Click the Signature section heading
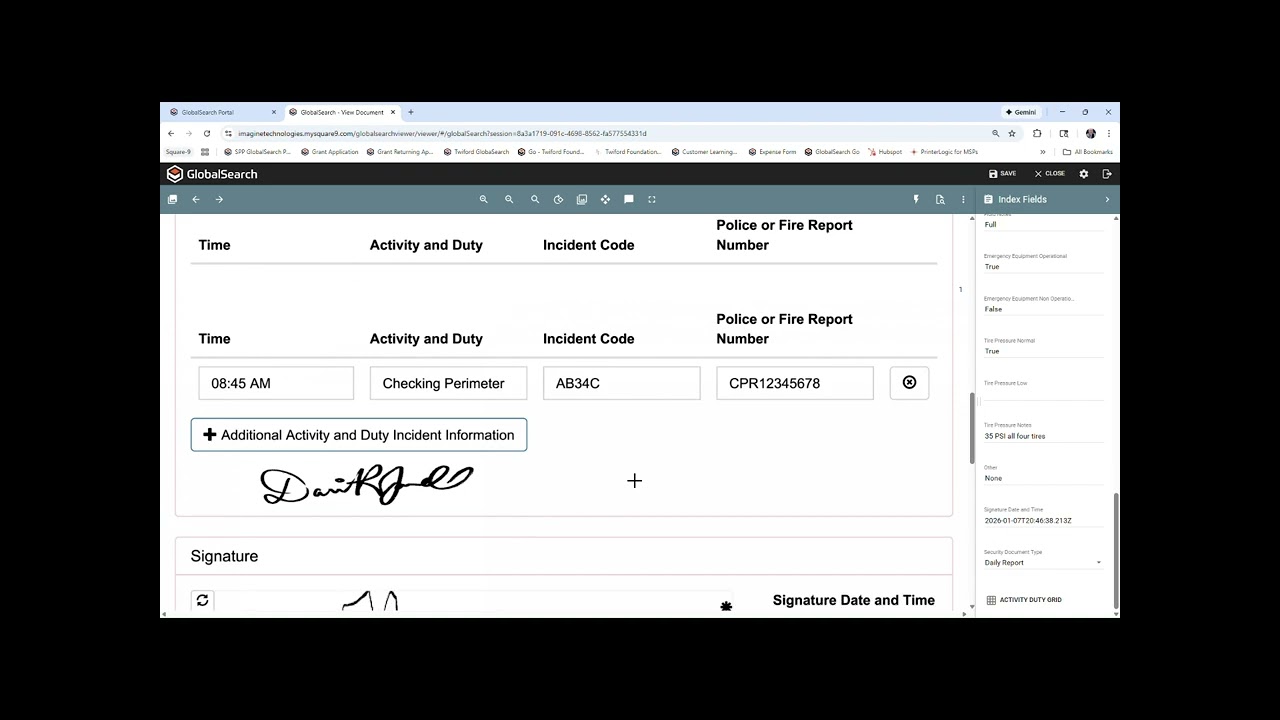Viewport: 1280px width, 720px height. [224, 556]
